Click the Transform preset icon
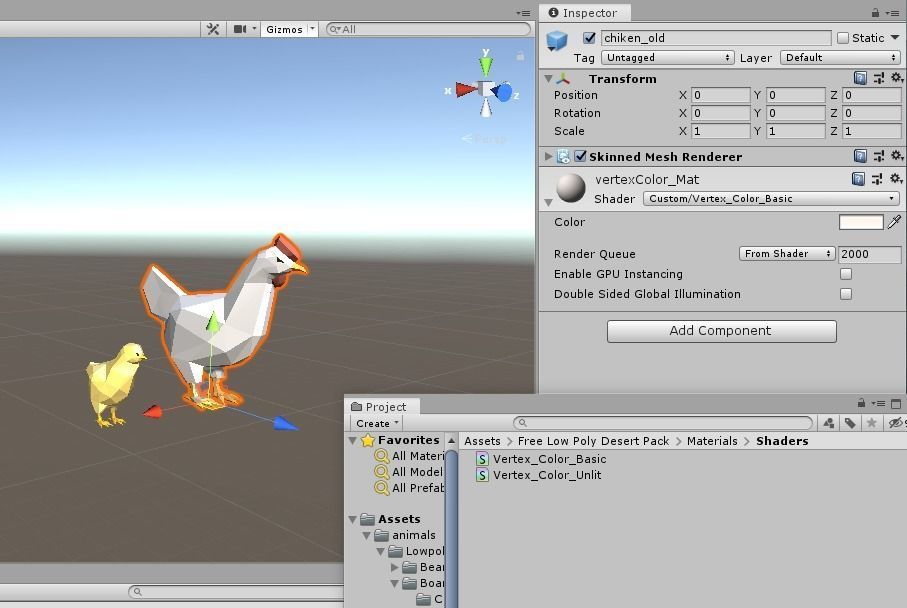Screen dimensions: 907x608 click(x=879, y=78)
